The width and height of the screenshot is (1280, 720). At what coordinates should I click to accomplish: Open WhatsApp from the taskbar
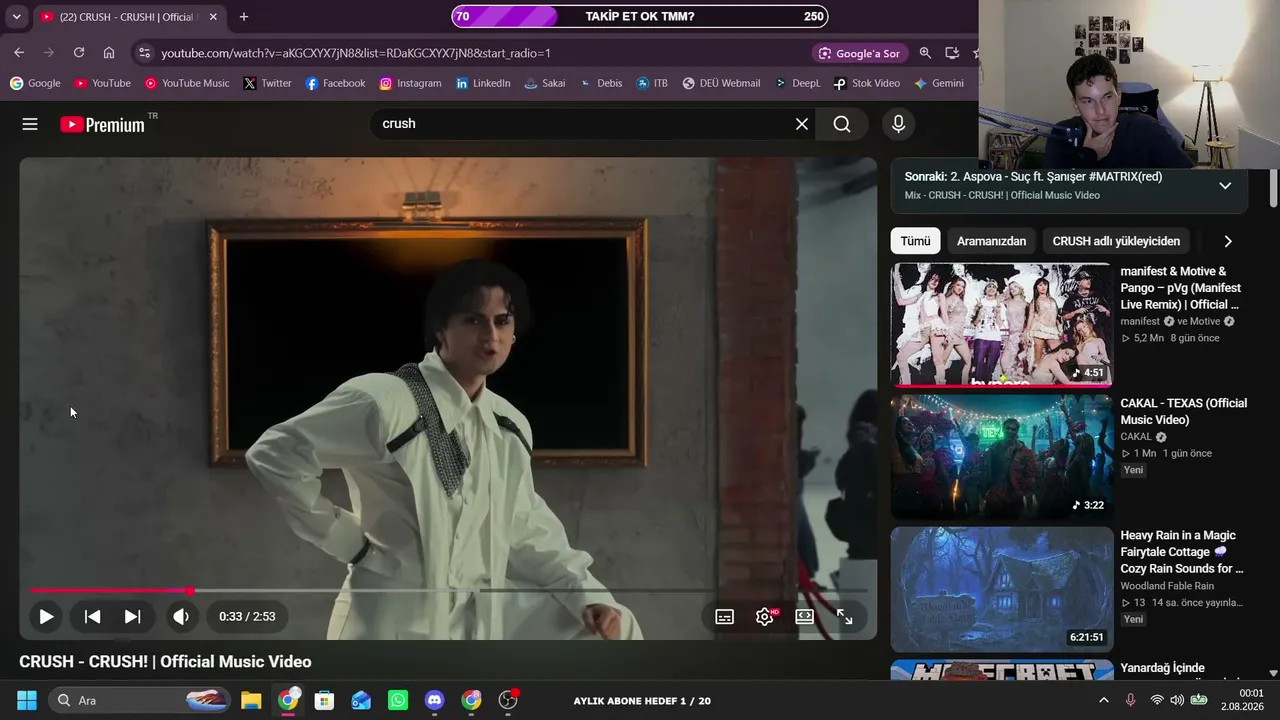click(x=398, y=700)
